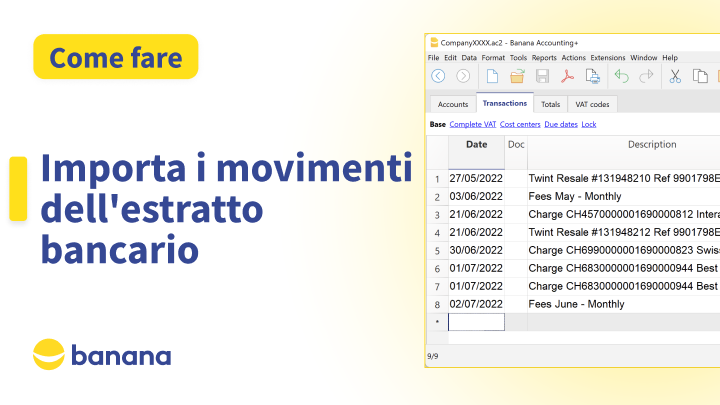Cut selection using the scissors icon
The image size is (720, 405).
pyautogui.click(x=675, y=76)
